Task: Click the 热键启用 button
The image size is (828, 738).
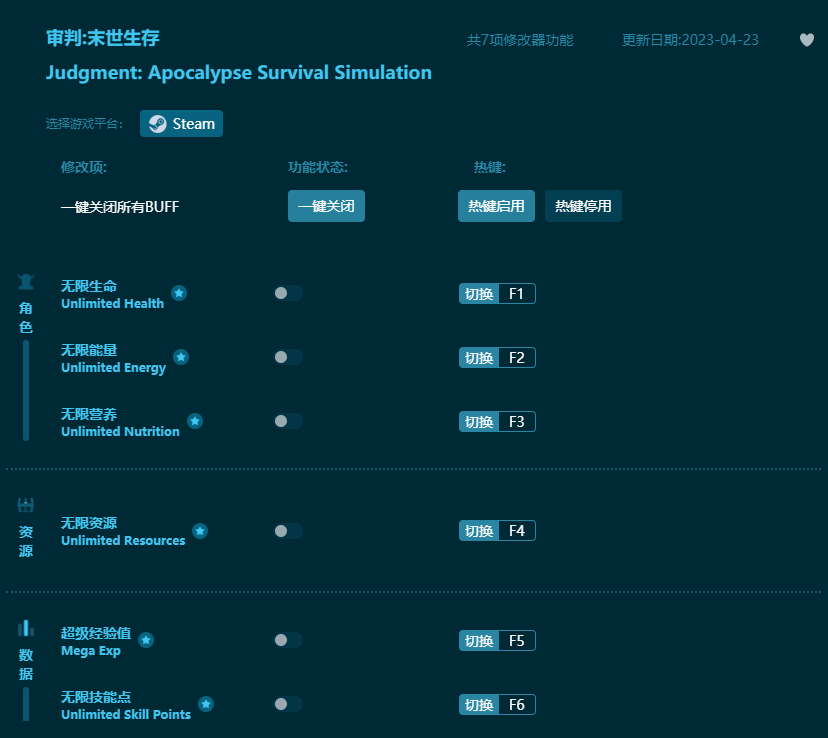Action: pyautogui.click(x=496, y=206)
